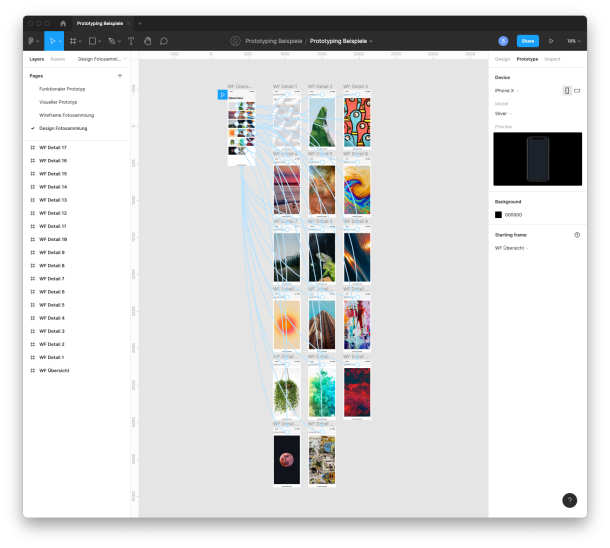610x548 pixels.
Task: Select the Pen tool
Action: coord(113,41)
